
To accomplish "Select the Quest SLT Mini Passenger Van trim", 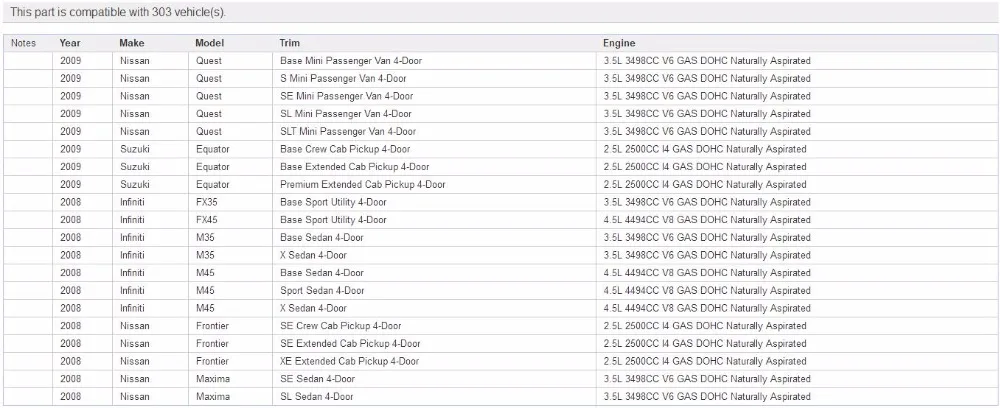I will point(348,131).
